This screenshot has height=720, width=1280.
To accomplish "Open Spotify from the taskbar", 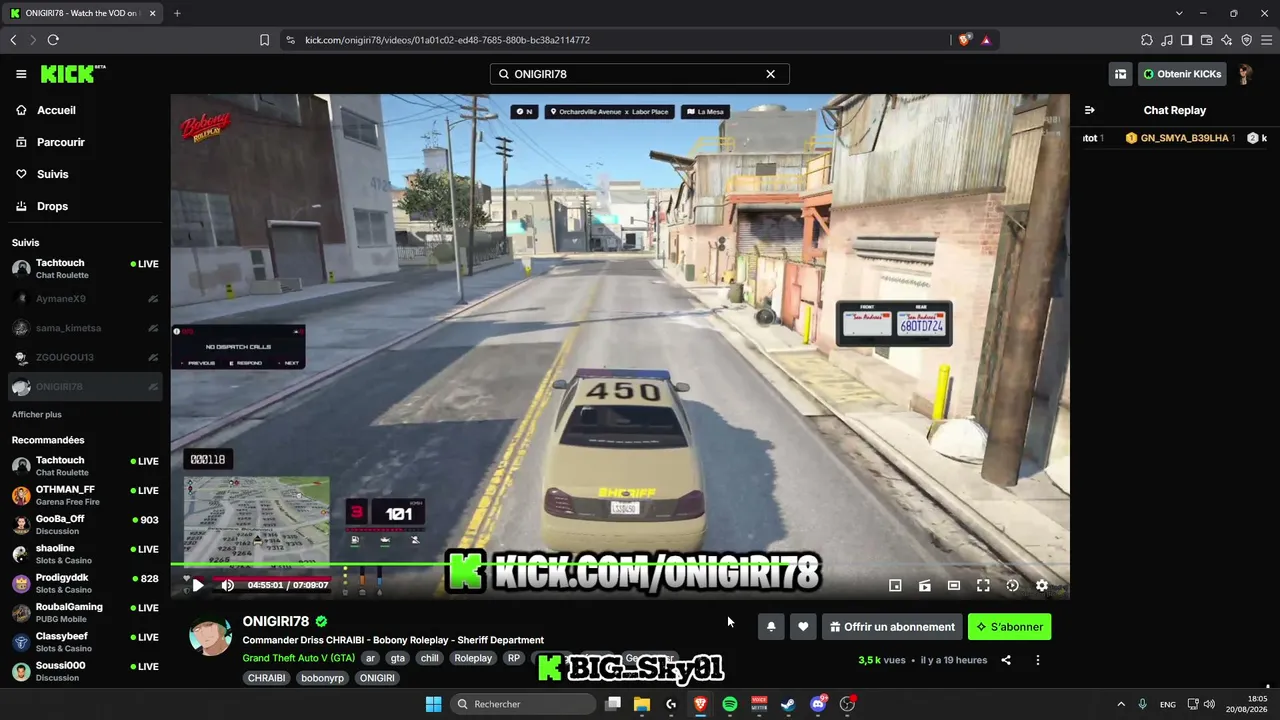I will (730, 704).
